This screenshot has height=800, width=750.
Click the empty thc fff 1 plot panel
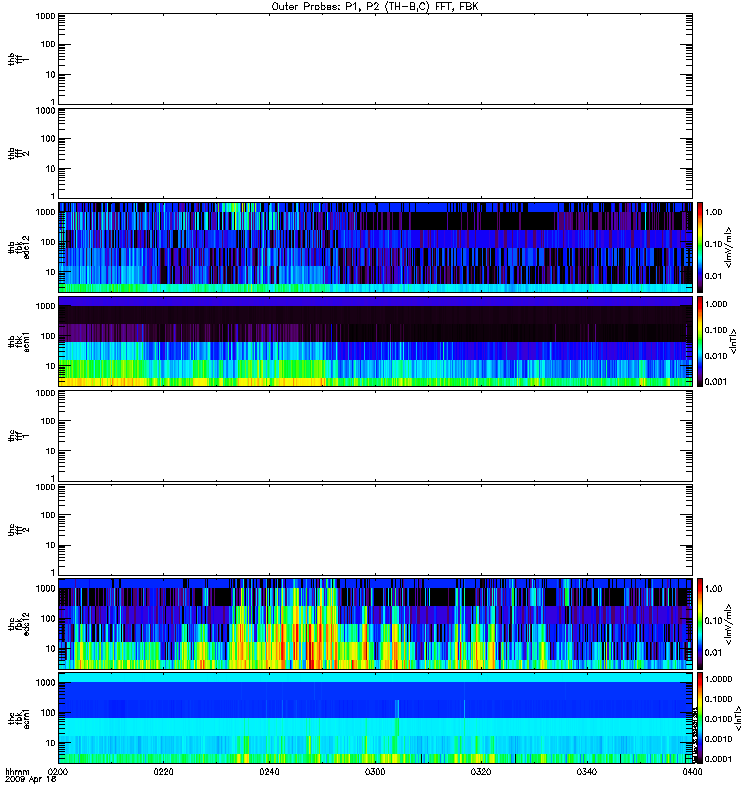[x=375, y=435]
